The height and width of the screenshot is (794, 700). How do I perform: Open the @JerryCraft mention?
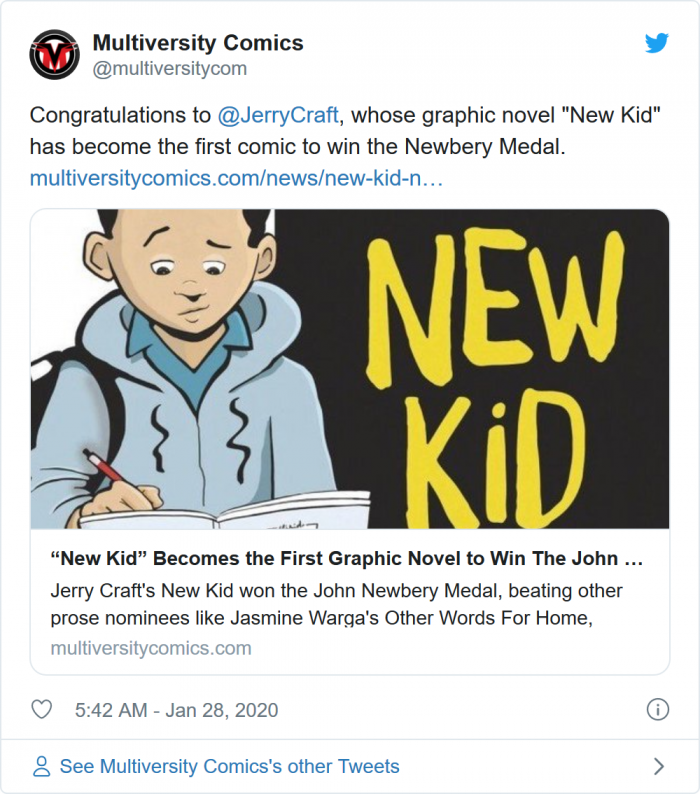[278, 115]
